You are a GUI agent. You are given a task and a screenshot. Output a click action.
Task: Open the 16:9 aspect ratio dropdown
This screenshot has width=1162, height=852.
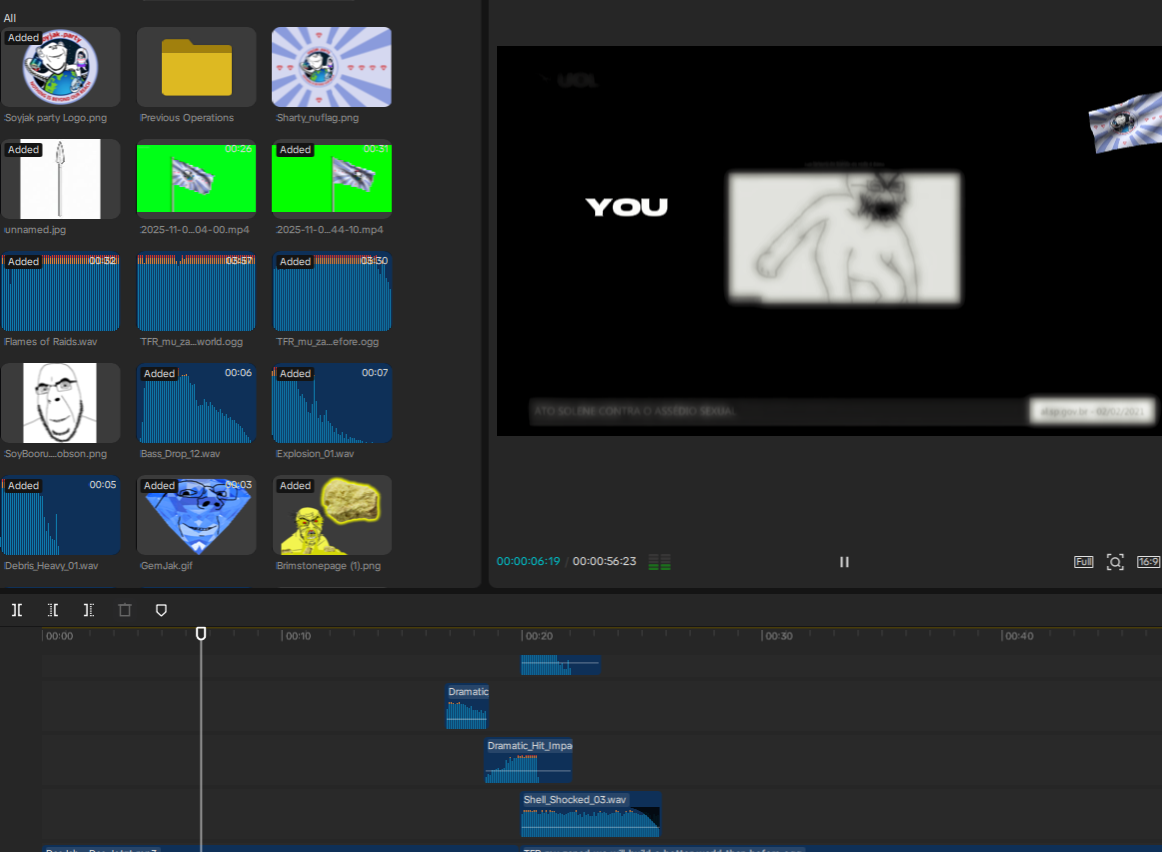(x=1148, y=562)
